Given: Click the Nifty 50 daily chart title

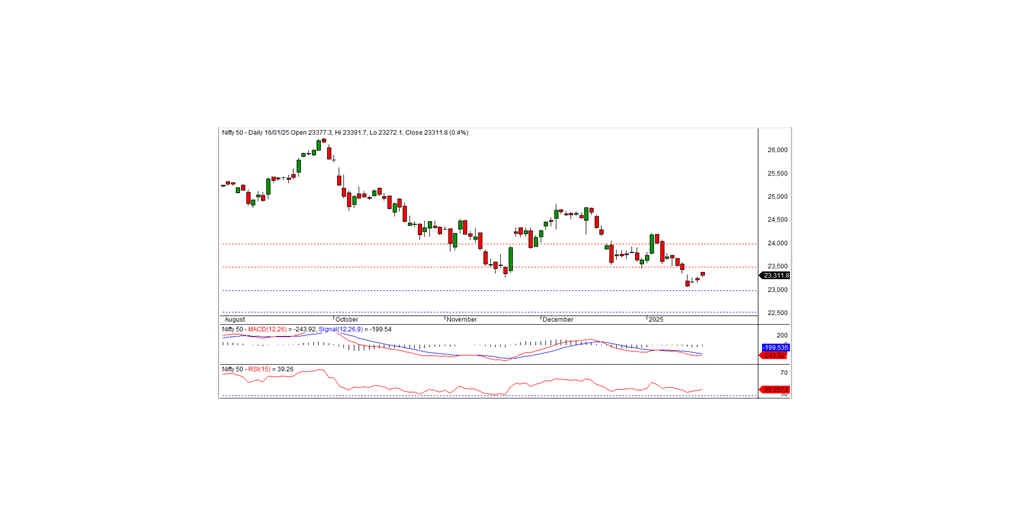Looking at the screenshot, I should (x=345, y=132).
